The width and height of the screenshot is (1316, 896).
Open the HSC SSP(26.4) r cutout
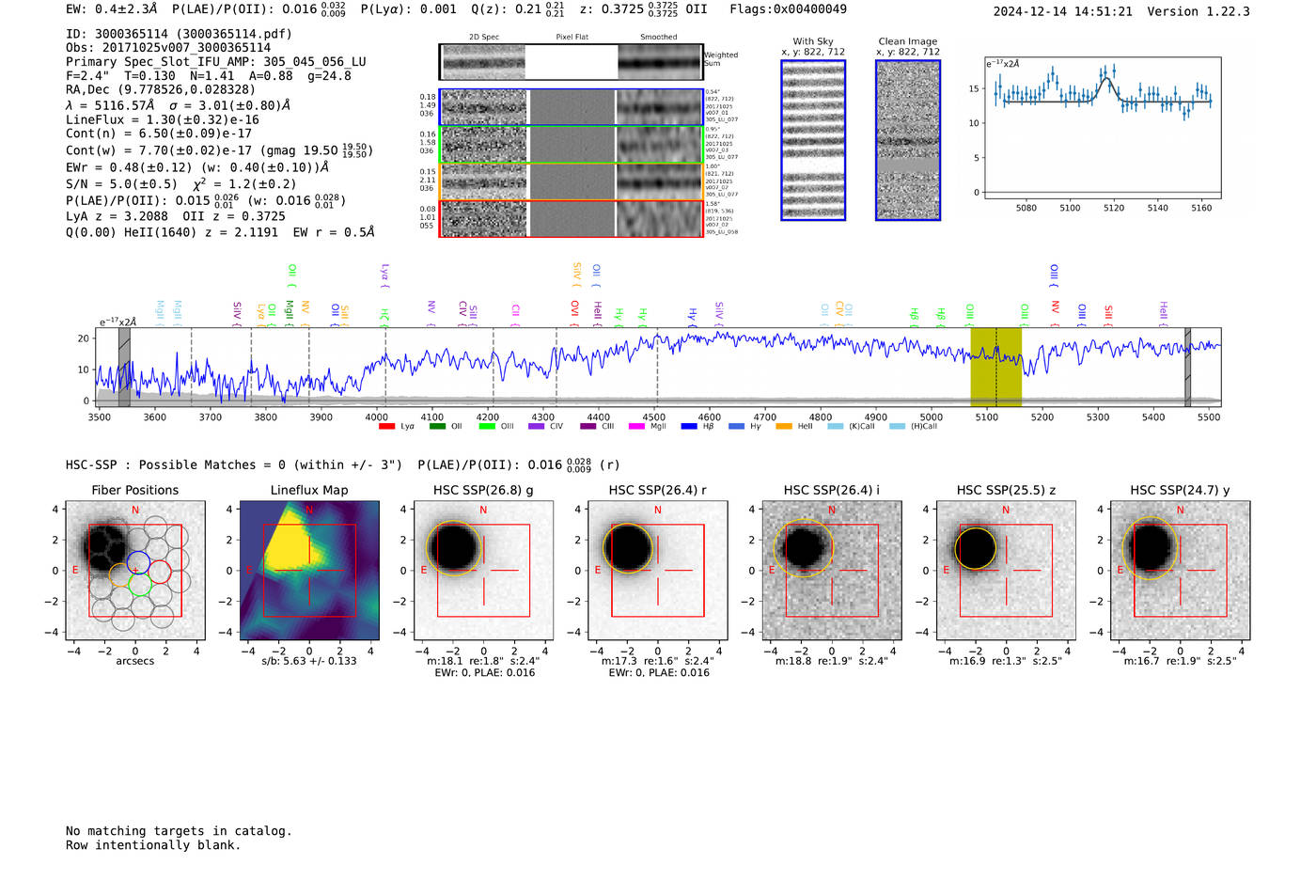(x=658, y=571)
